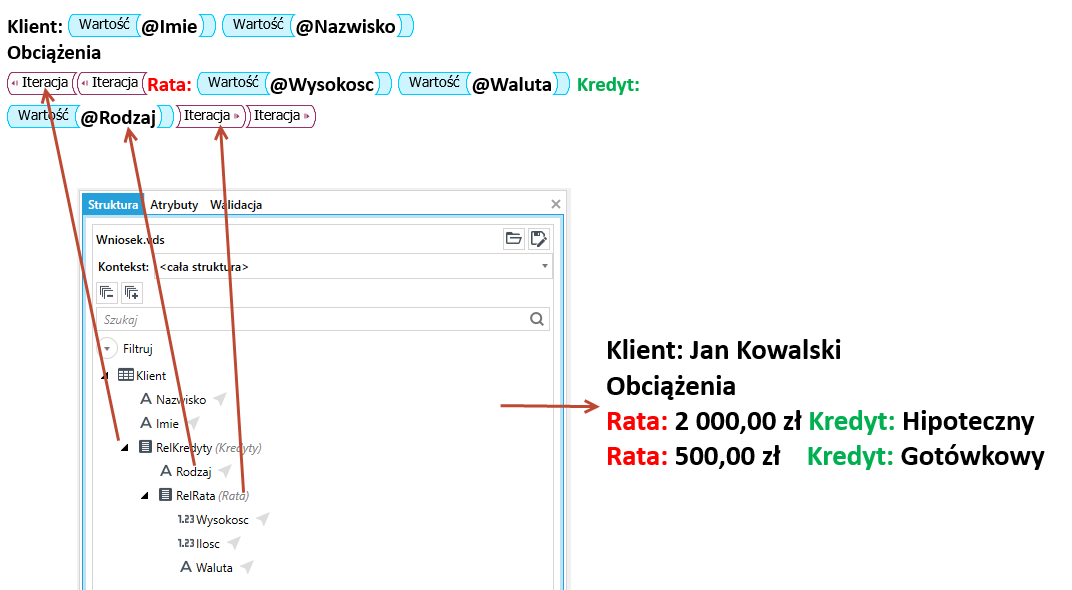Select the Klient node label
The image size is (1072, 590).
(x=150, y=375)
